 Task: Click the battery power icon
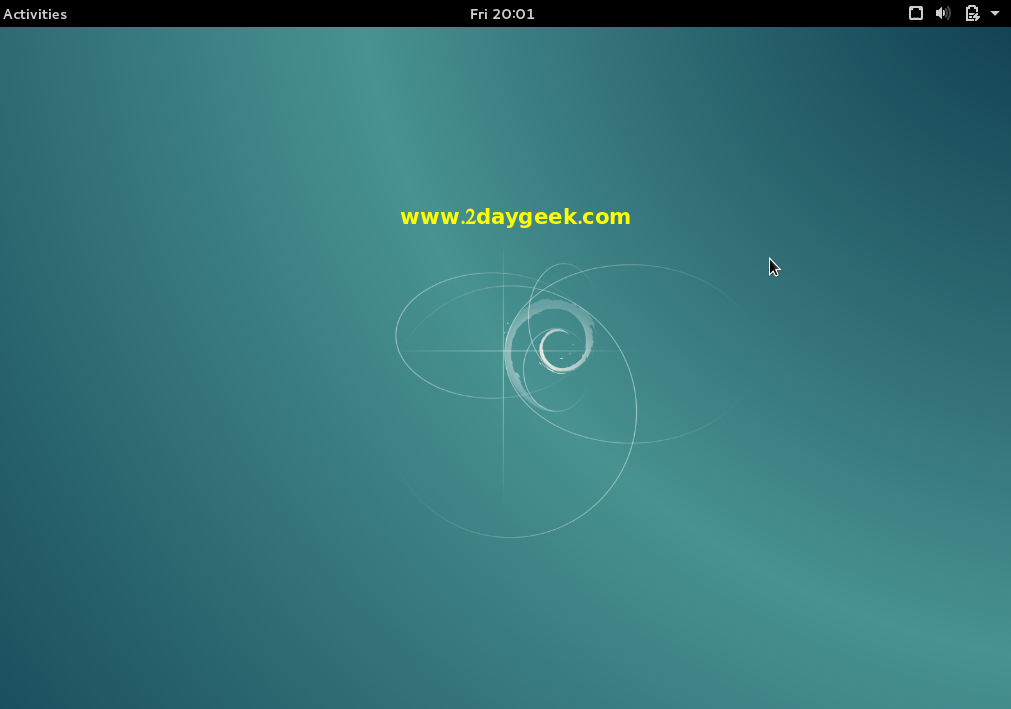coord(972,13)
